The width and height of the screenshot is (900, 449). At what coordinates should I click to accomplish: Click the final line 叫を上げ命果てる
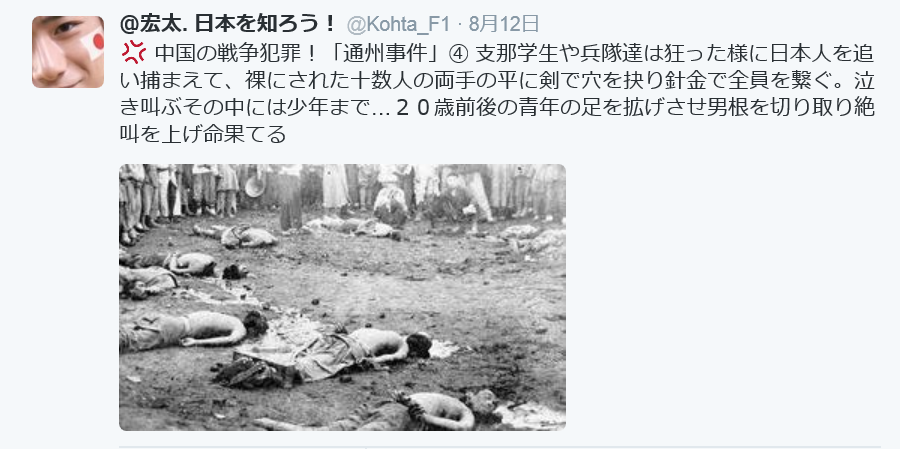tap(203, 136)
